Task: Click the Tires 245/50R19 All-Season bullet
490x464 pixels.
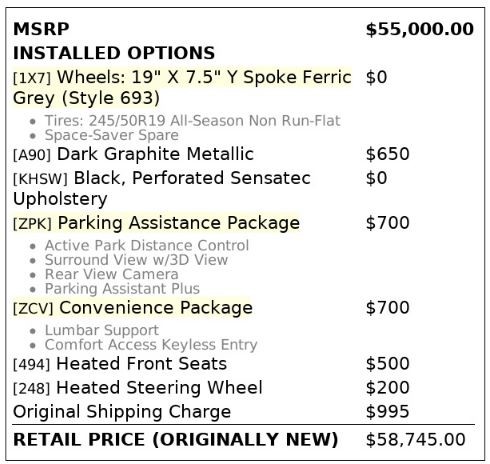Action: 192,121
